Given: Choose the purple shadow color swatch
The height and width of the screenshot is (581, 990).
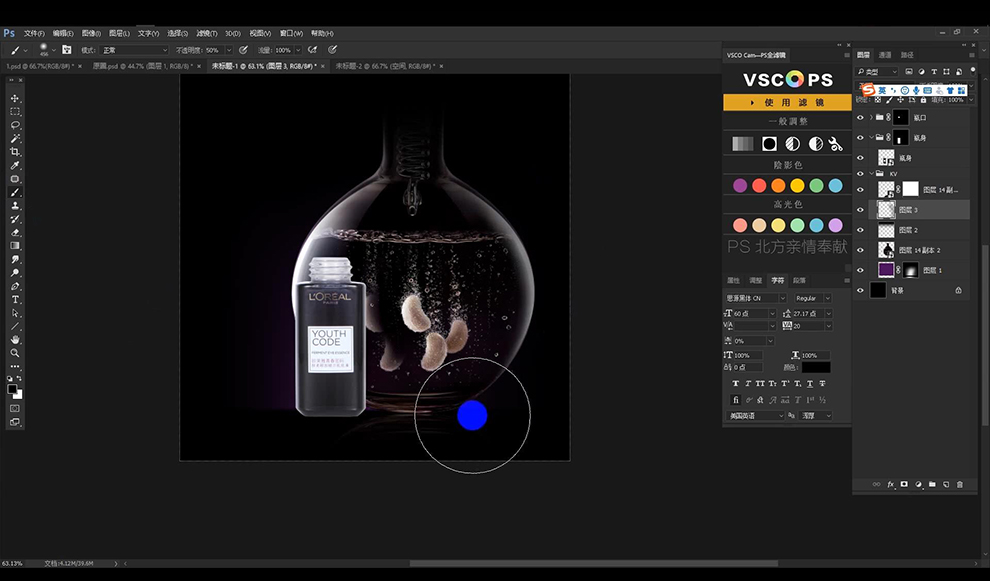Looking at the screenshot, I should pos(740,186).
